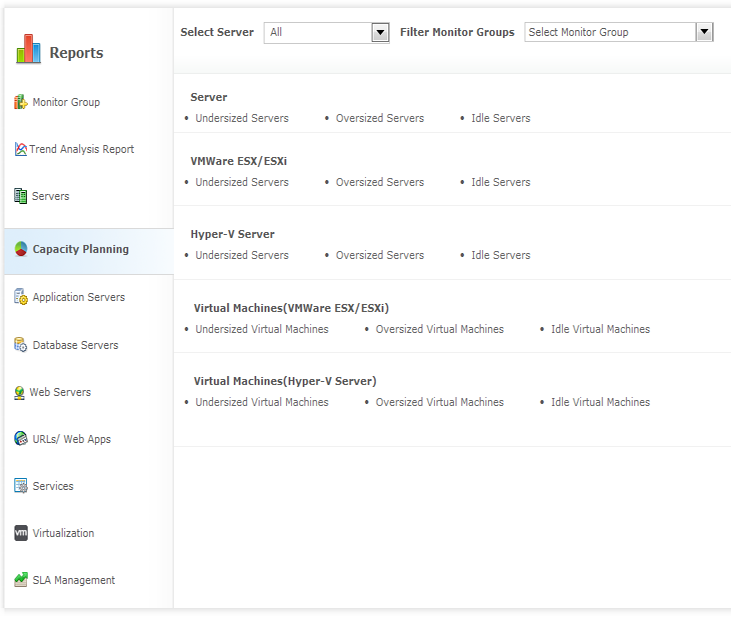
Task: Click the Application Servers icon
Action: click(x=21, y=297)
